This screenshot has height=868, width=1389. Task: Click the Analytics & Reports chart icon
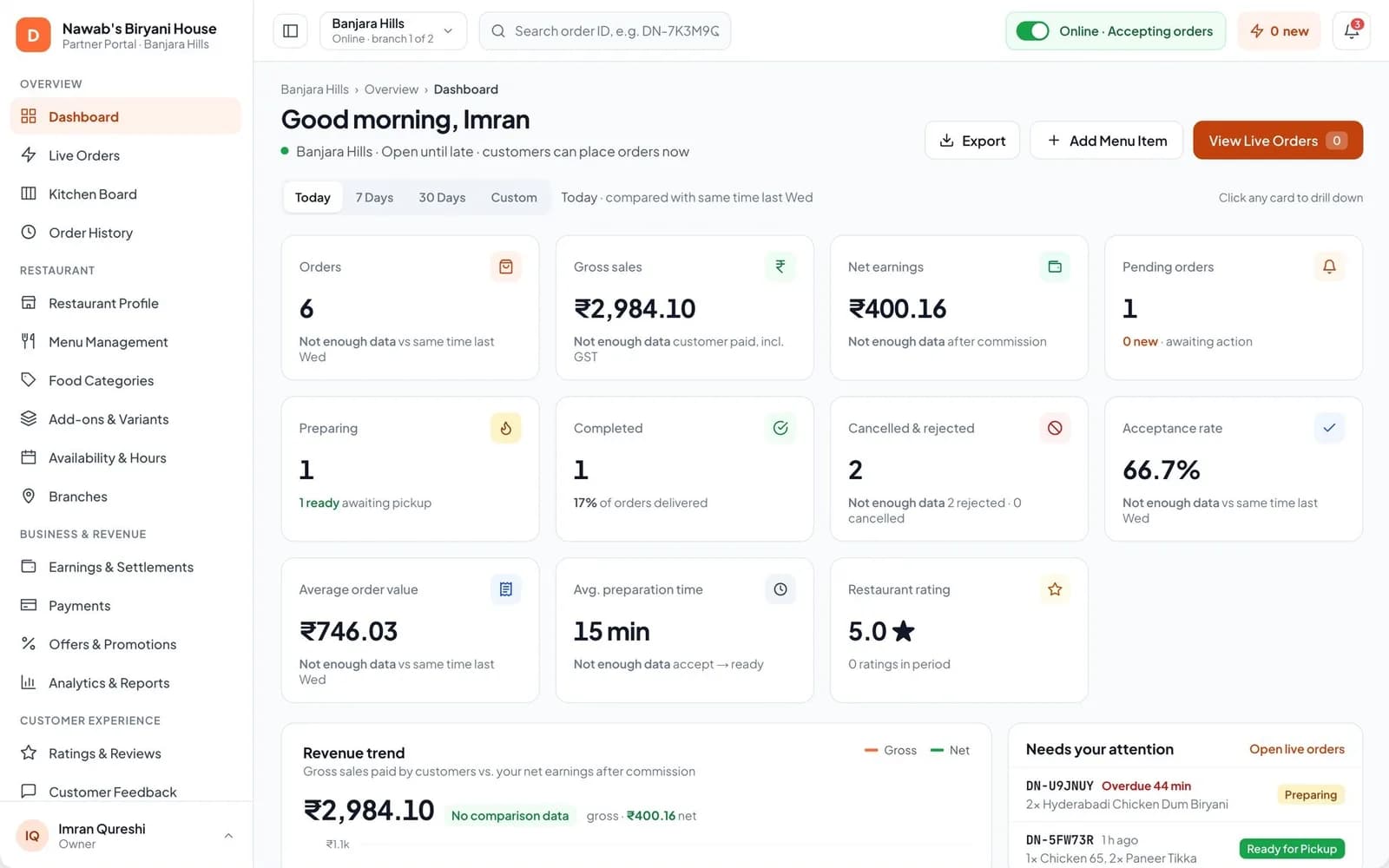(x=29, y=682)
